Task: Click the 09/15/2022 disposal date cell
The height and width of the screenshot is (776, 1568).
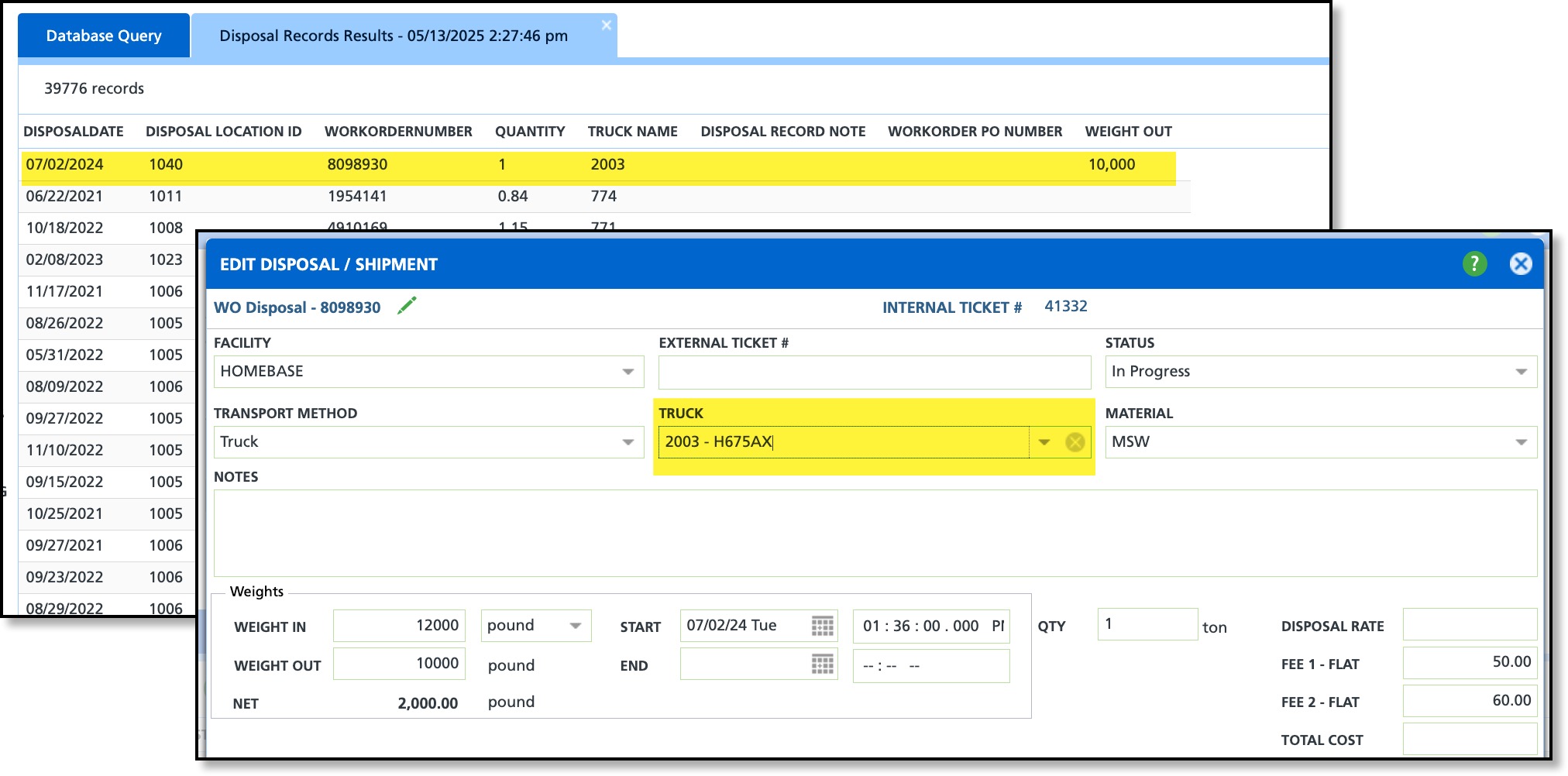Action: (x=64, y=482)
